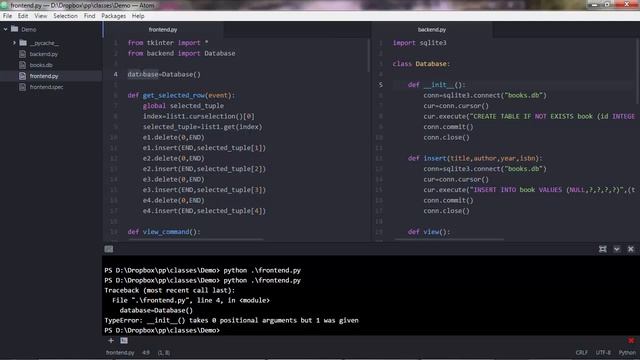Click line number 5 in backend.py gutter
This screenshot has height=360, width=640.
coord(380,85)
